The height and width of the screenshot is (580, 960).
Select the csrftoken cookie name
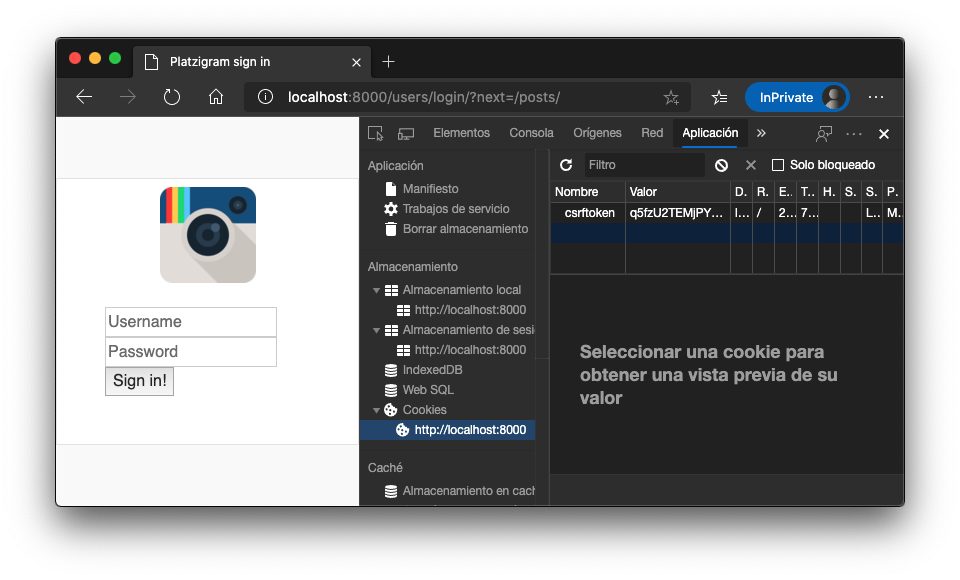(589, 213)
